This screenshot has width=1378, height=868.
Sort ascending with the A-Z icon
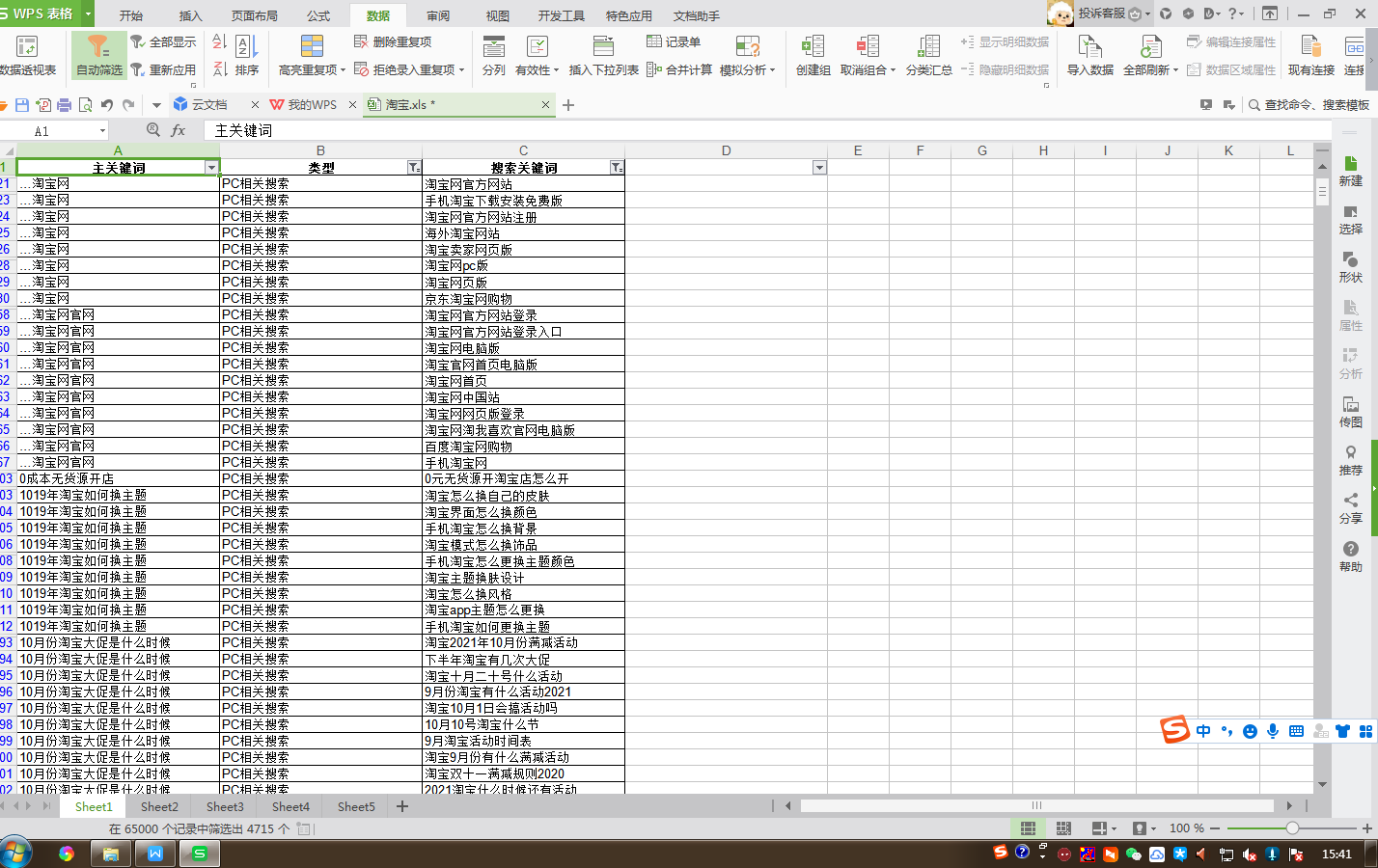click(219, 41)
